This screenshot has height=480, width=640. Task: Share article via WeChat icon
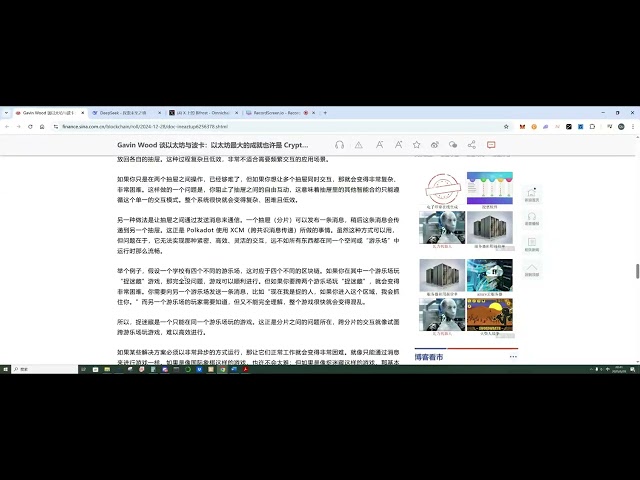point(453,144)
